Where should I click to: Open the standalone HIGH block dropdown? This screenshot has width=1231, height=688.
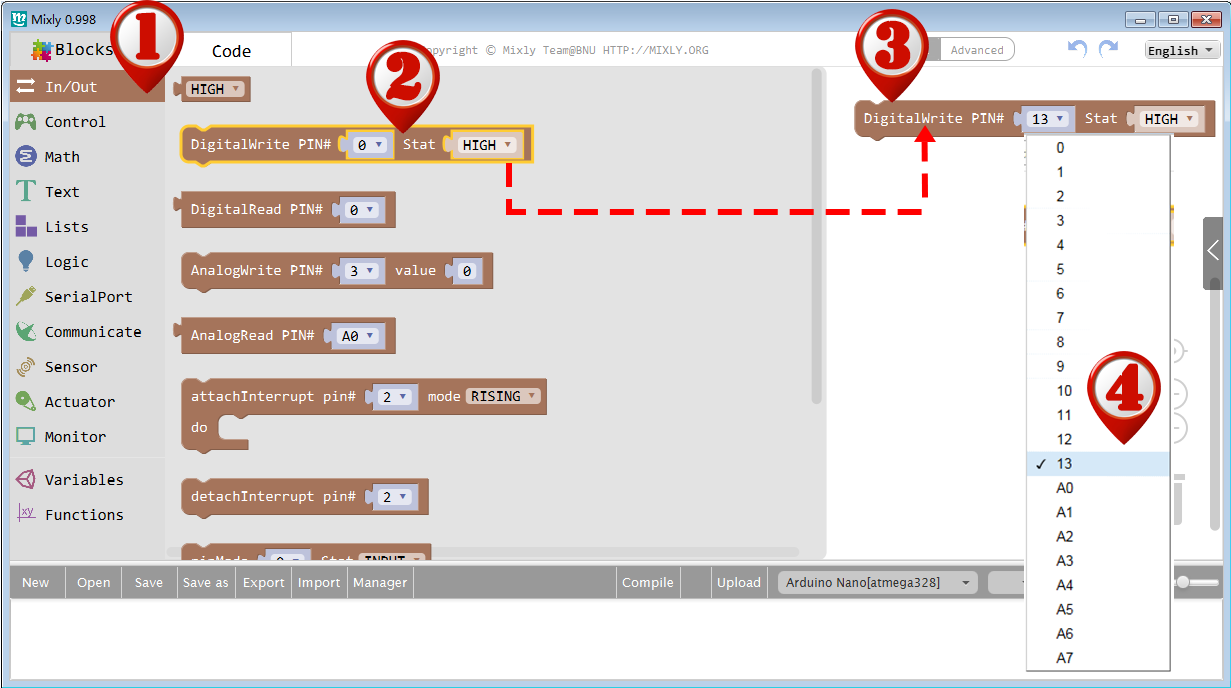pos(214,89)
